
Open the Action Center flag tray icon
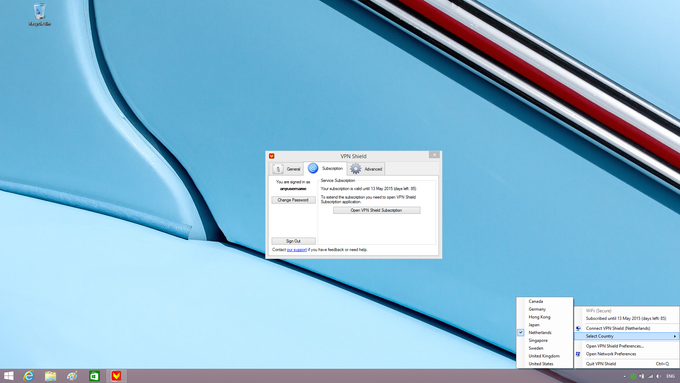click(642, 376)
